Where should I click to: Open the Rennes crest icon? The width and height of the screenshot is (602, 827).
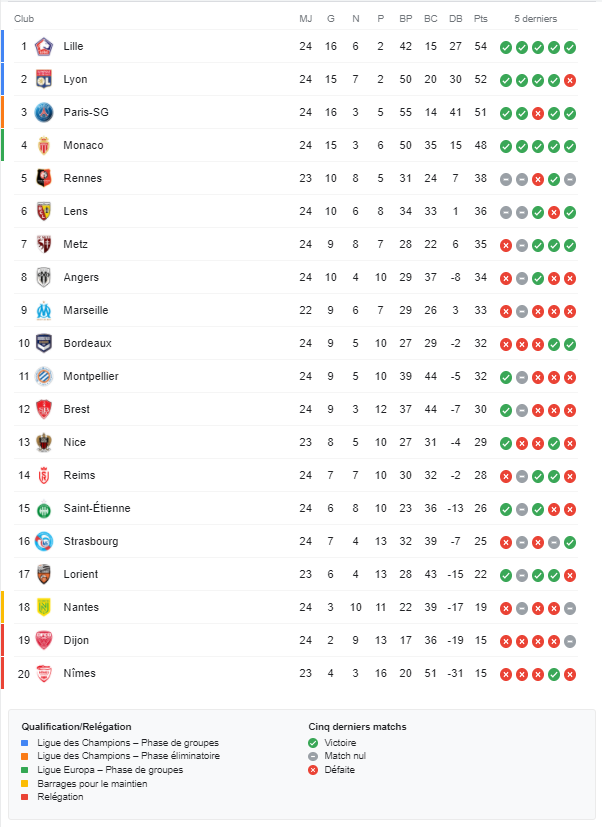point(43,179)
